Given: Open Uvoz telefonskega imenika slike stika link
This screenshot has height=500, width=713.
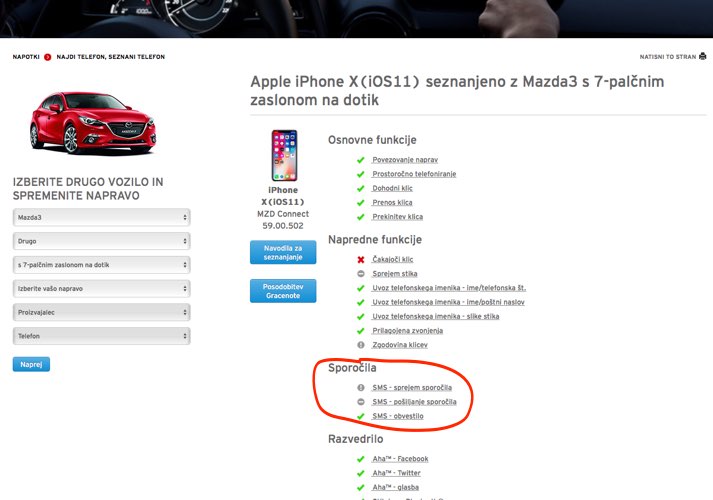Looking at the screenshot, I should click(x=436, y=316).
